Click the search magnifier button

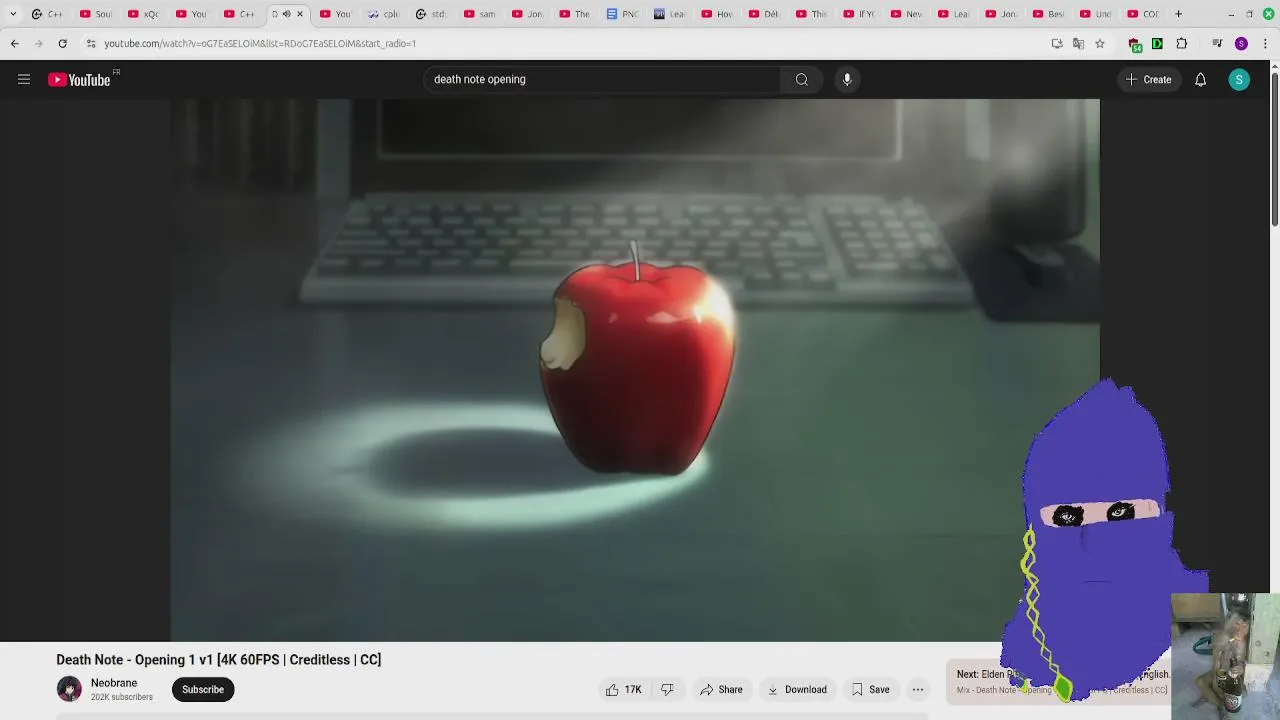[802, 80]
